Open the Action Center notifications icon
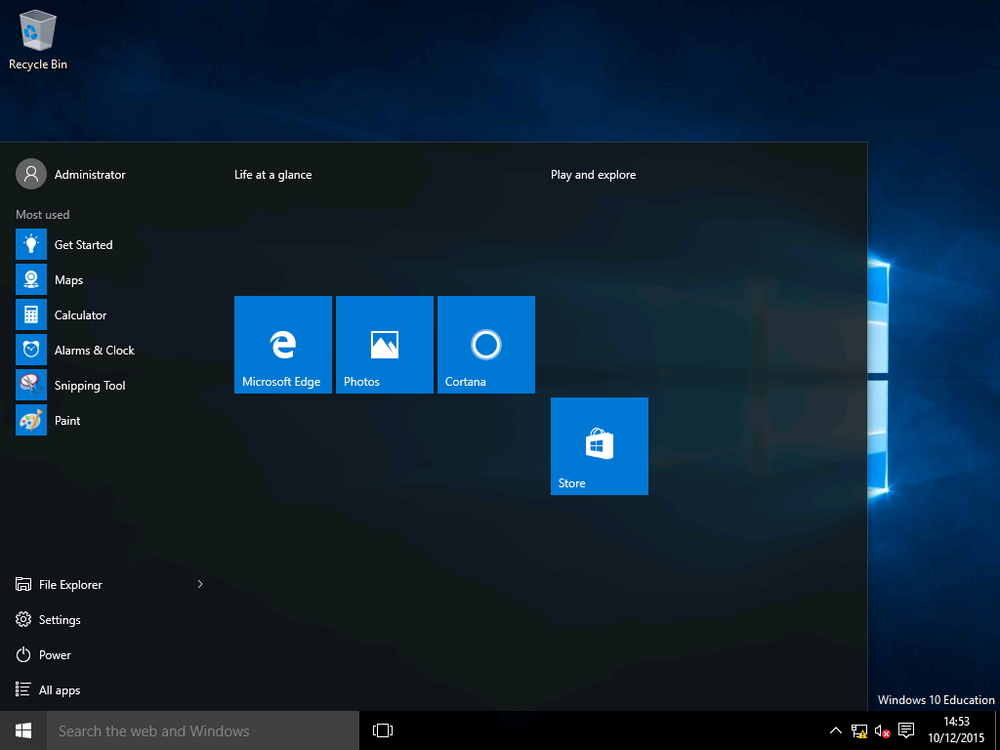The height and width of the screenshot is (750, 1000). [906, 730]
